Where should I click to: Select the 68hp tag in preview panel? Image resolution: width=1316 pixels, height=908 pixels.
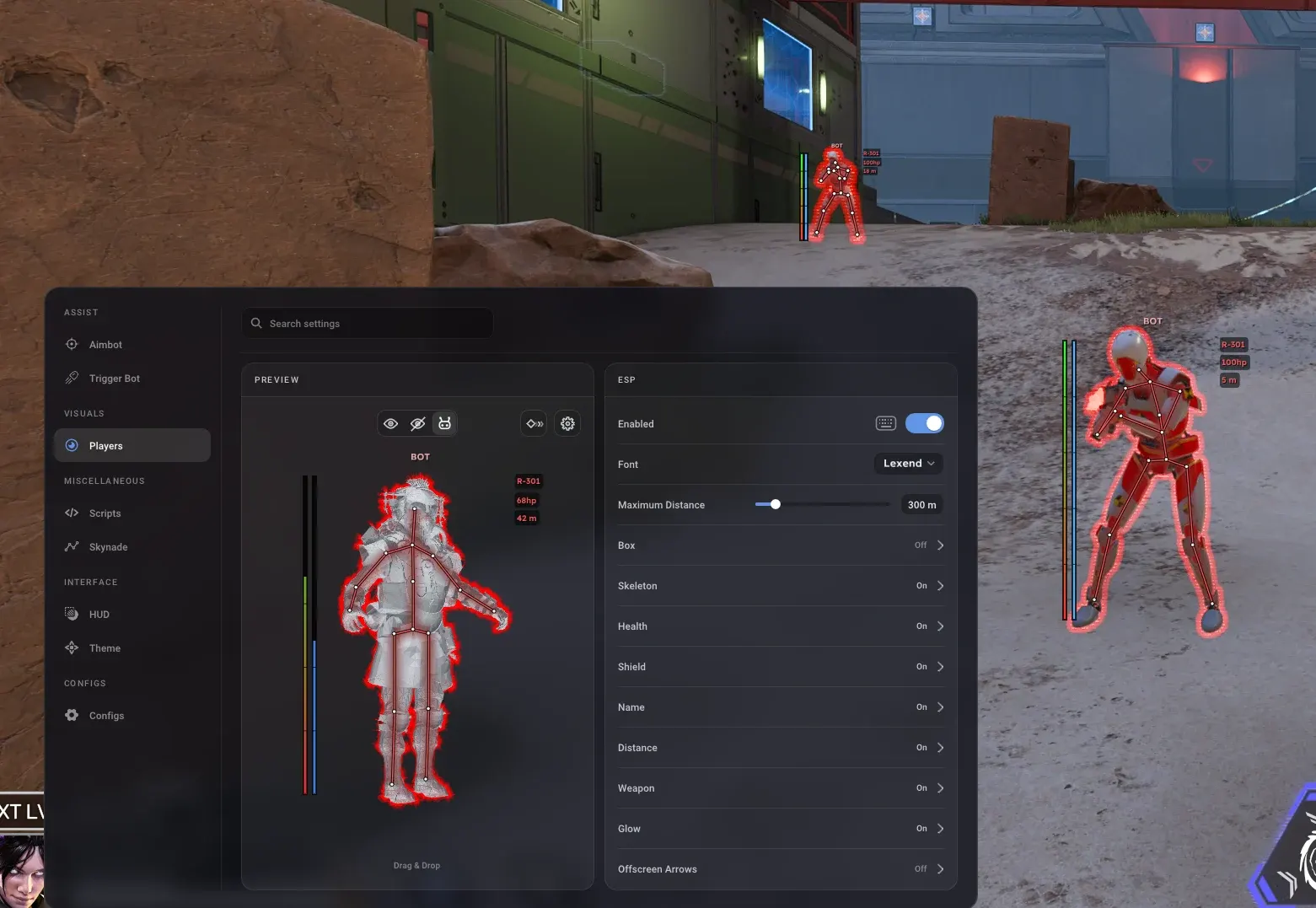pos(526,500)
